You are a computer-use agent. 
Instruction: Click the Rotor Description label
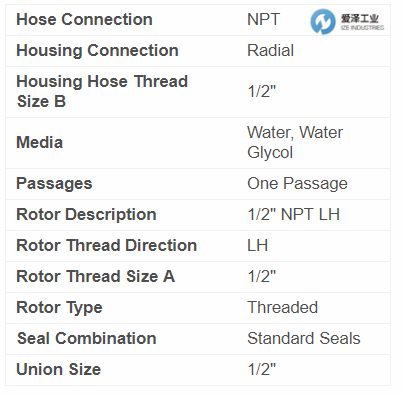point(86,214)
